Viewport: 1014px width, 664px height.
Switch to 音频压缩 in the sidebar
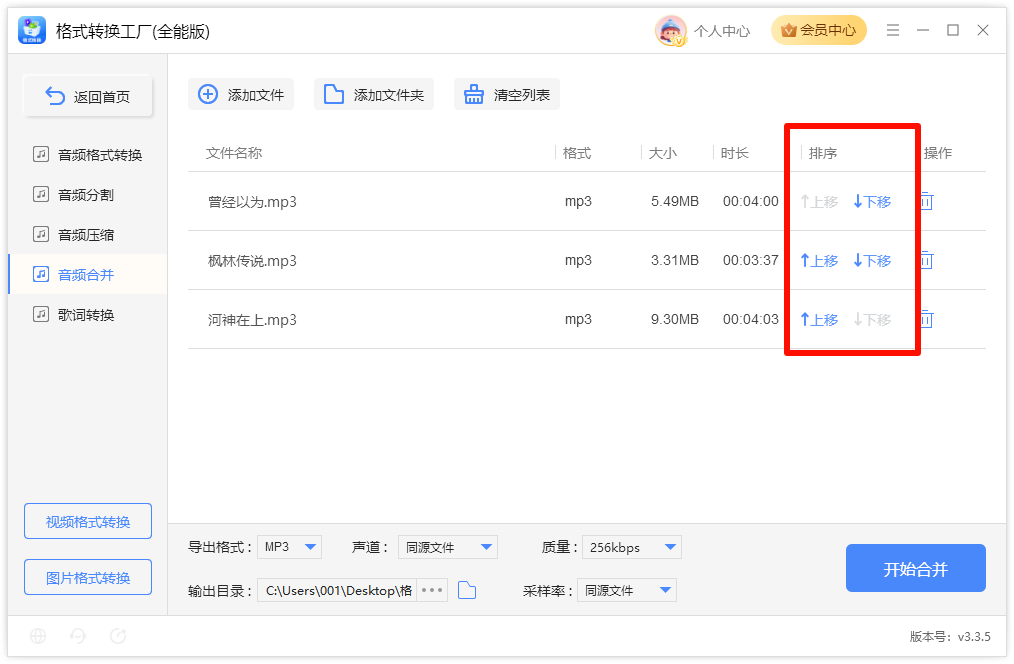(88, 235)
